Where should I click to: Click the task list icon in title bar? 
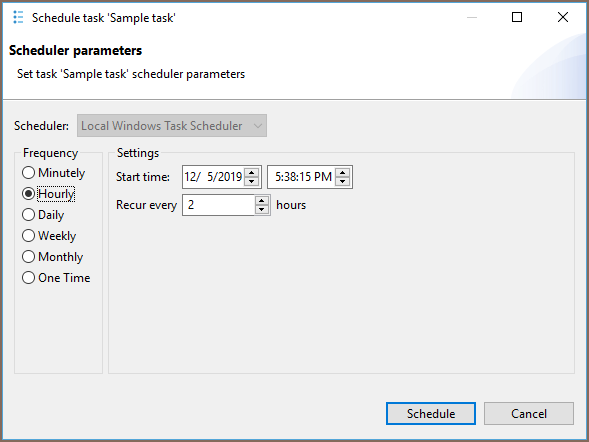coord(18,17)
